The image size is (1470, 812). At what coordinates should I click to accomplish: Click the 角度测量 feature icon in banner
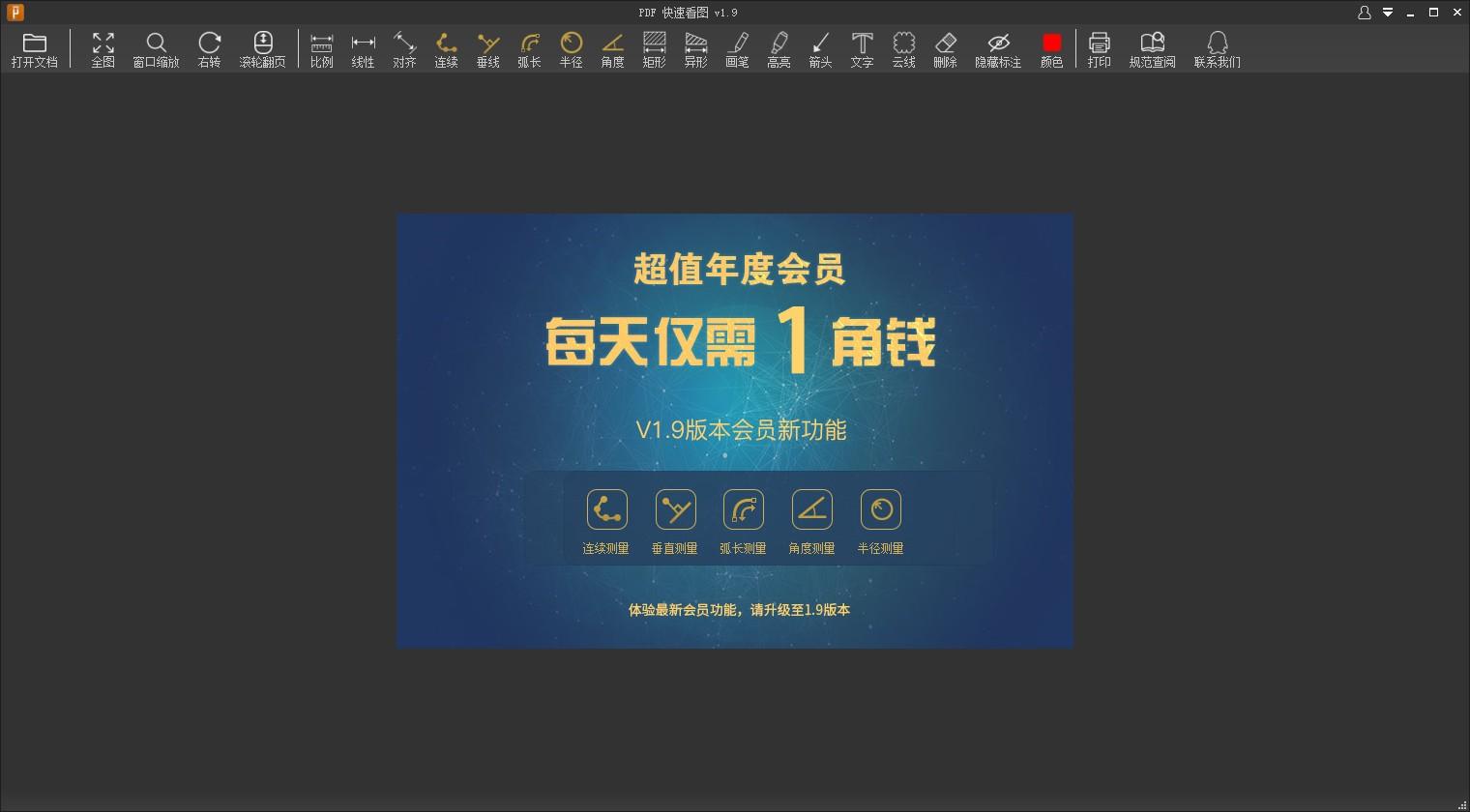(x=811, y=509)
